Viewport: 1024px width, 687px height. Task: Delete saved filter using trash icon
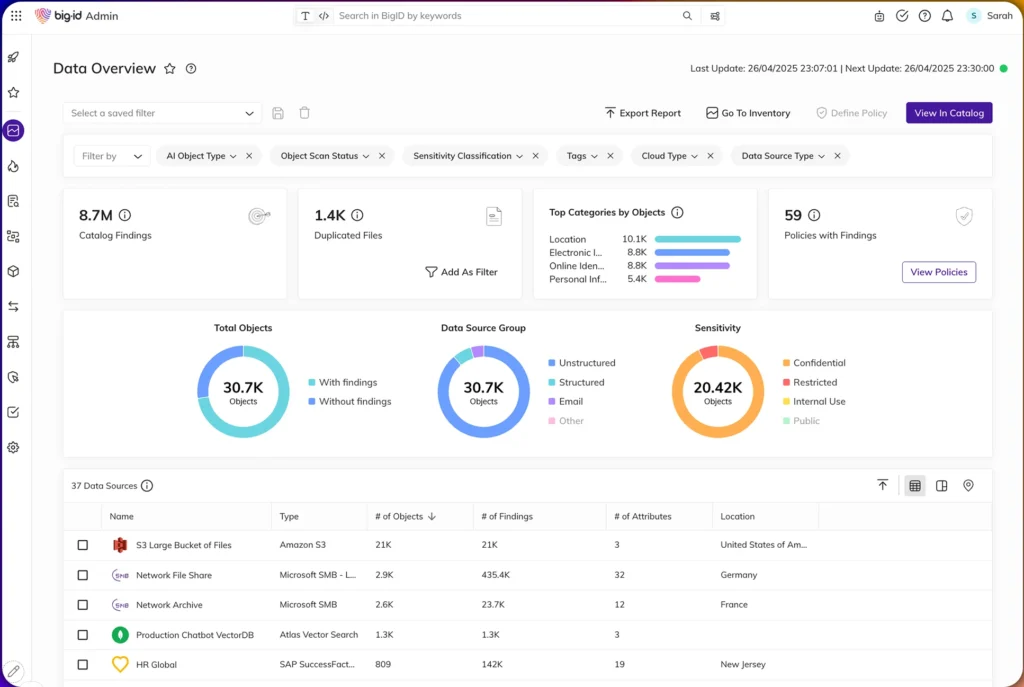[304, 113]
